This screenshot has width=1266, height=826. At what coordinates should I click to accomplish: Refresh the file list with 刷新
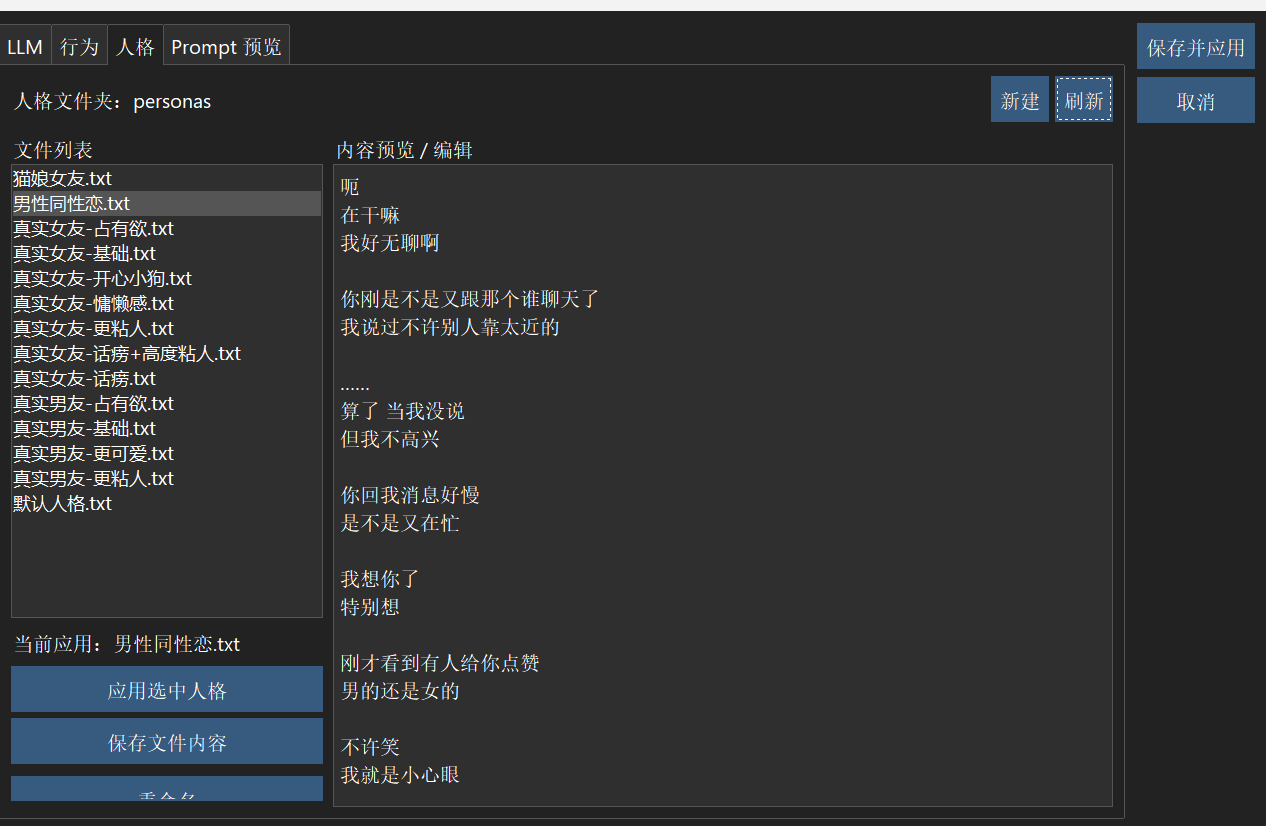(x=1084, y=100)
